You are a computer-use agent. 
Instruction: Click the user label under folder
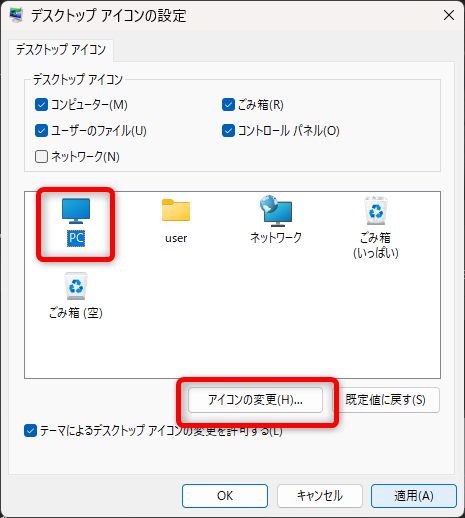[176, 238]
